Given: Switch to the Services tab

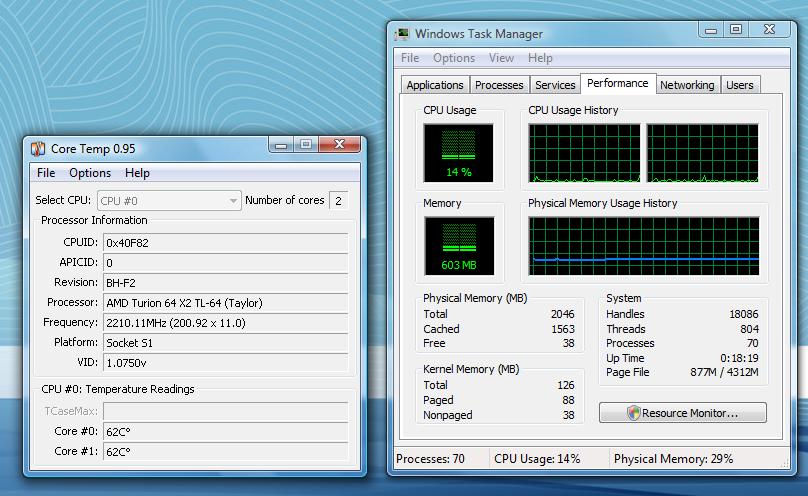Looking at the screenshot, I should point(555,85).
